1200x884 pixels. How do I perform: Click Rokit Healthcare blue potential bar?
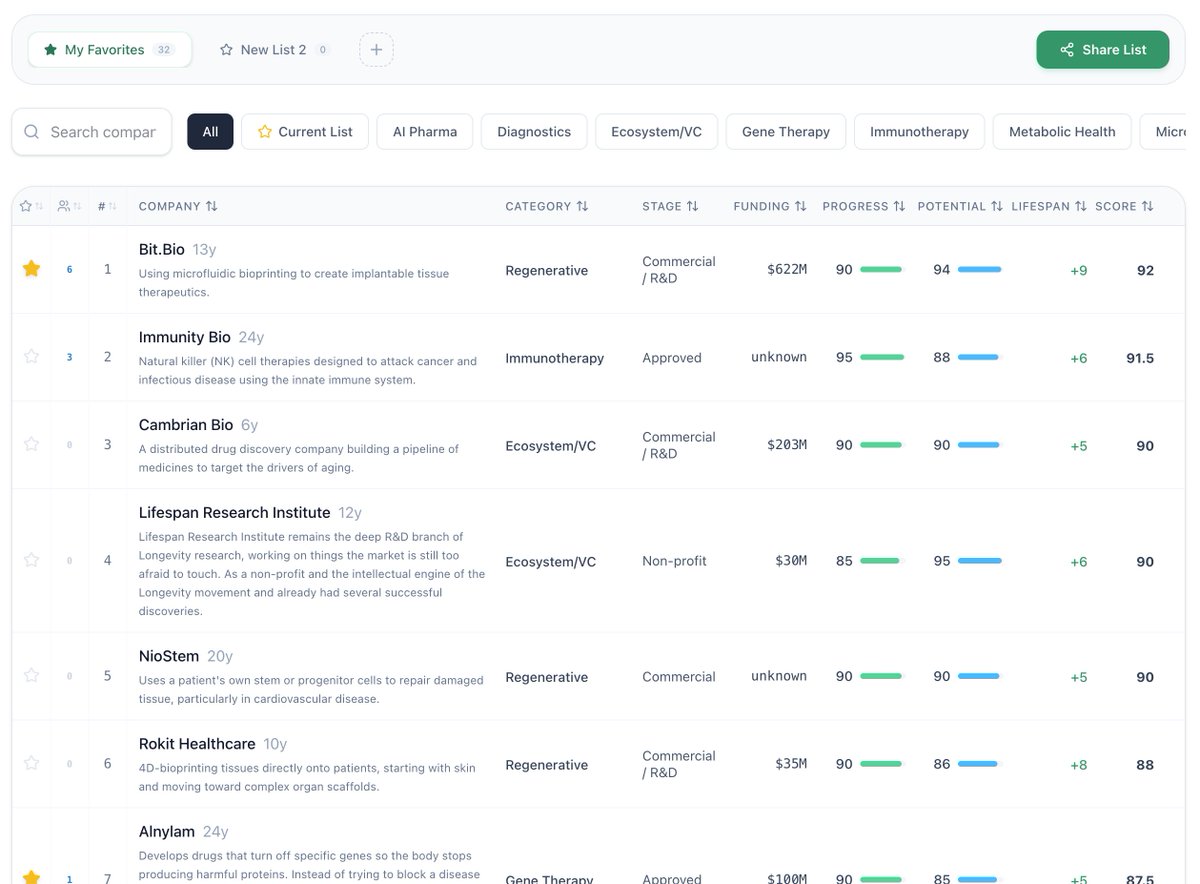coord(978,764)
